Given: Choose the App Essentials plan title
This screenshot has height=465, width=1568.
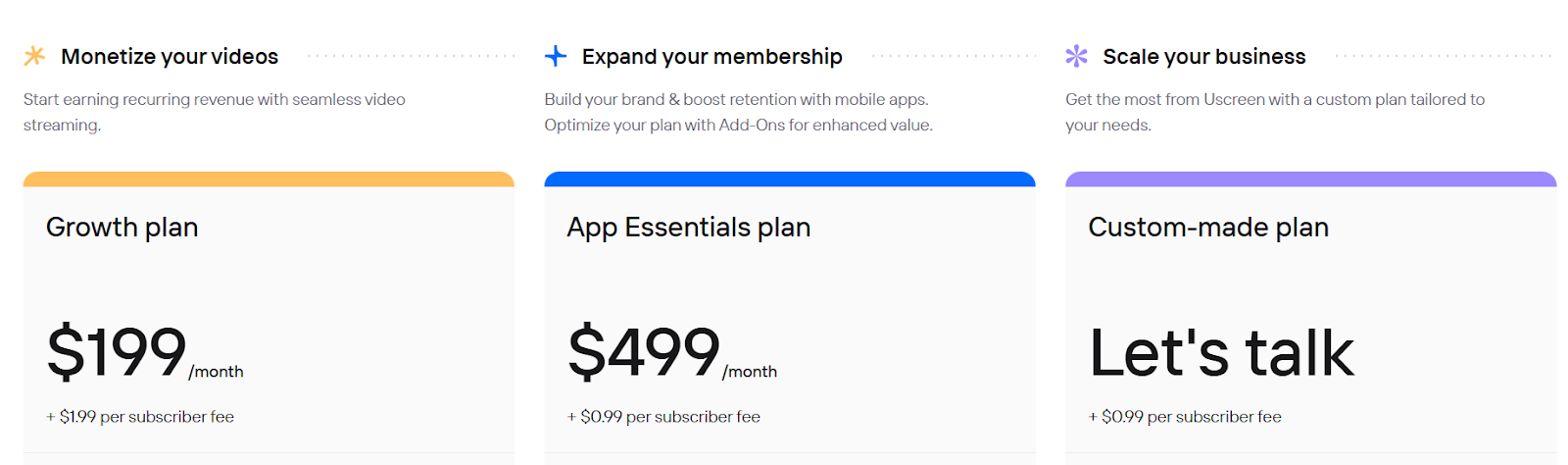Looking at the screenshot, I should [x=689, y=228].
